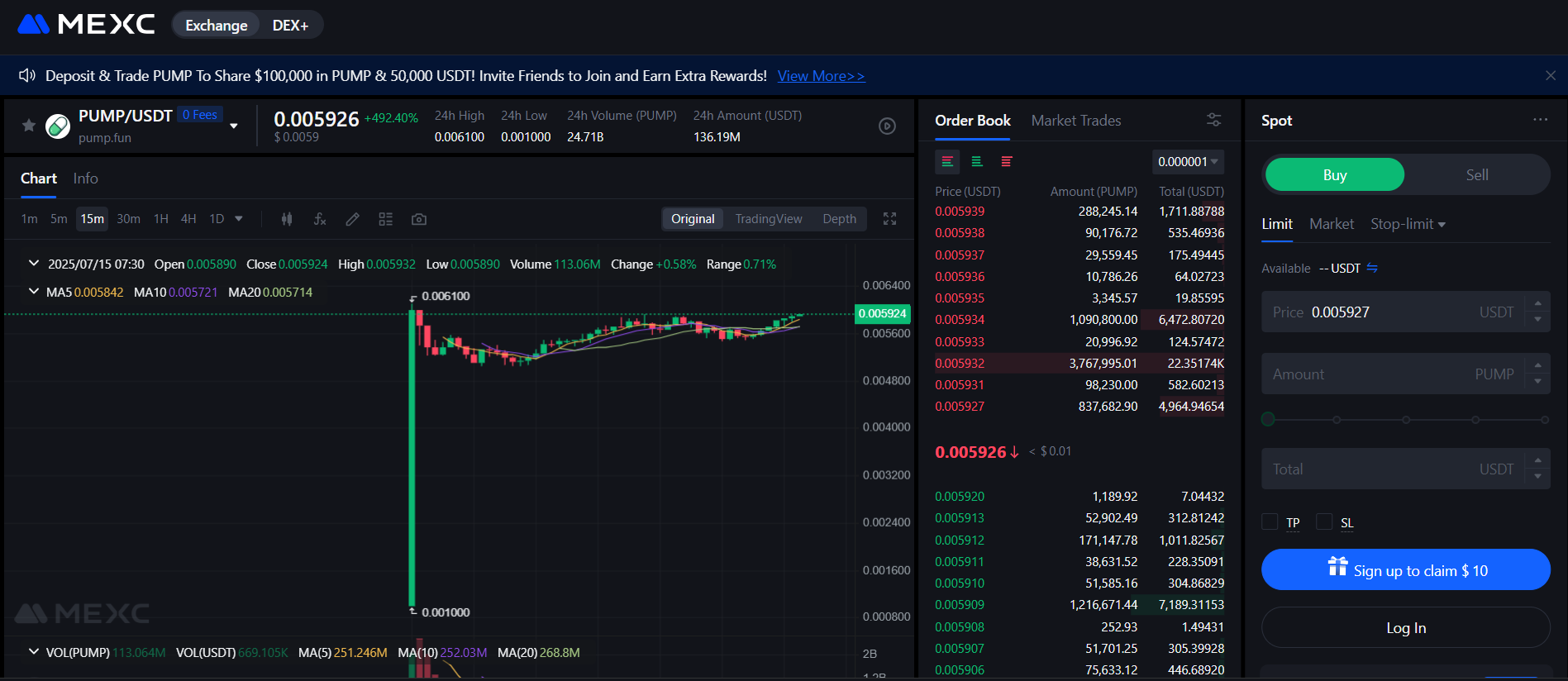
Task: Click View More link in banner
Action: (x=821, y=76)
